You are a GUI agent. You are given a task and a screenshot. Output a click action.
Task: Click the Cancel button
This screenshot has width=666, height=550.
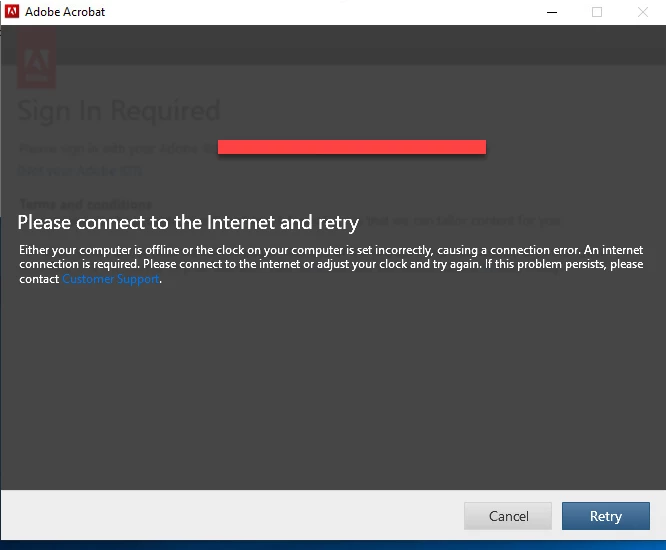click(508, 516)
